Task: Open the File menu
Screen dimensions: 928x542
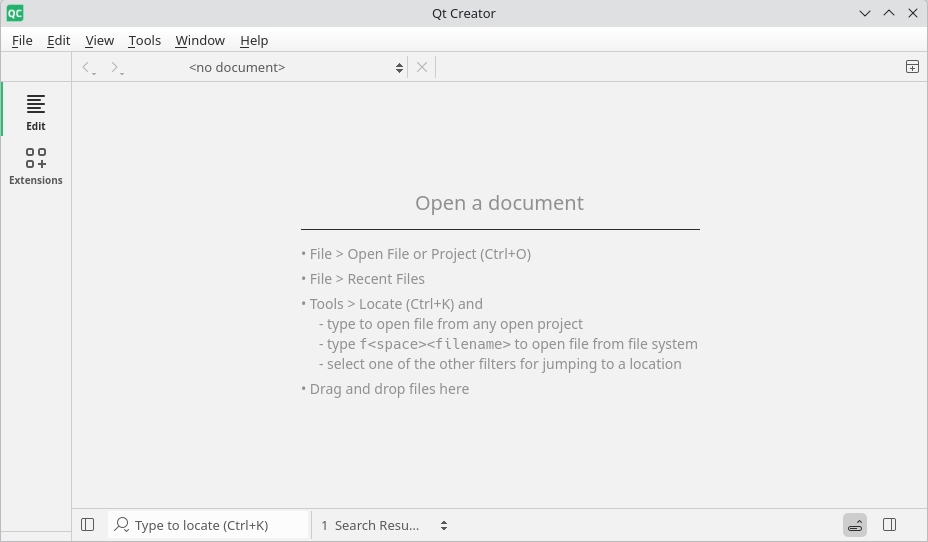Action: 22,40
